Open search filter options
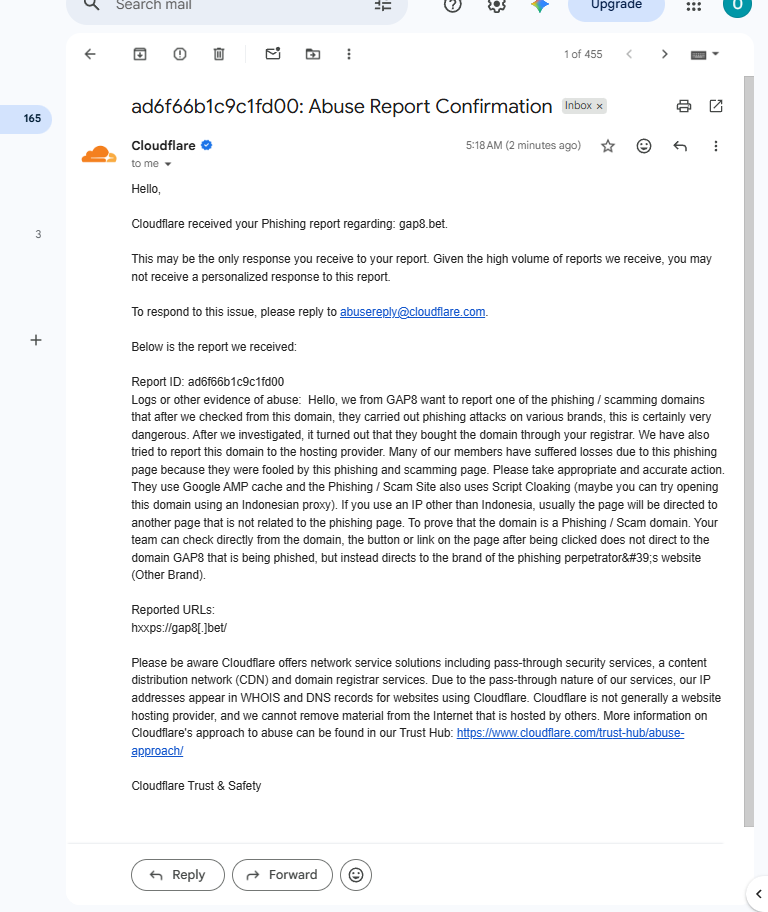The image size is (768, 912). click(x=383, y=5)
